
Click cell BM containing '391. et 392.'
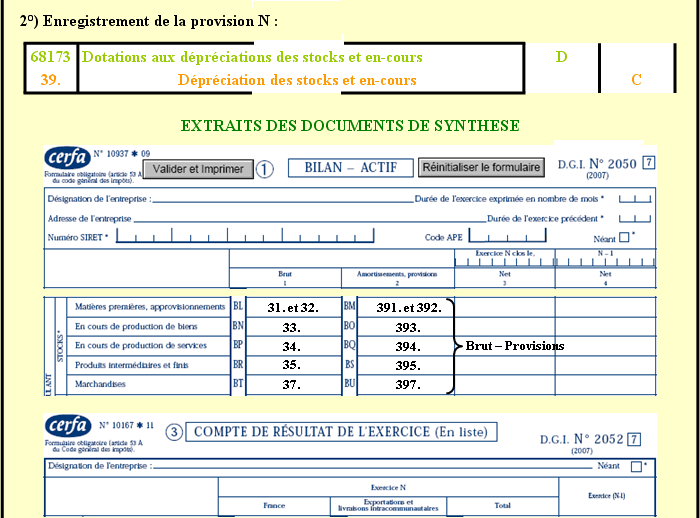[x=405, y=307]
